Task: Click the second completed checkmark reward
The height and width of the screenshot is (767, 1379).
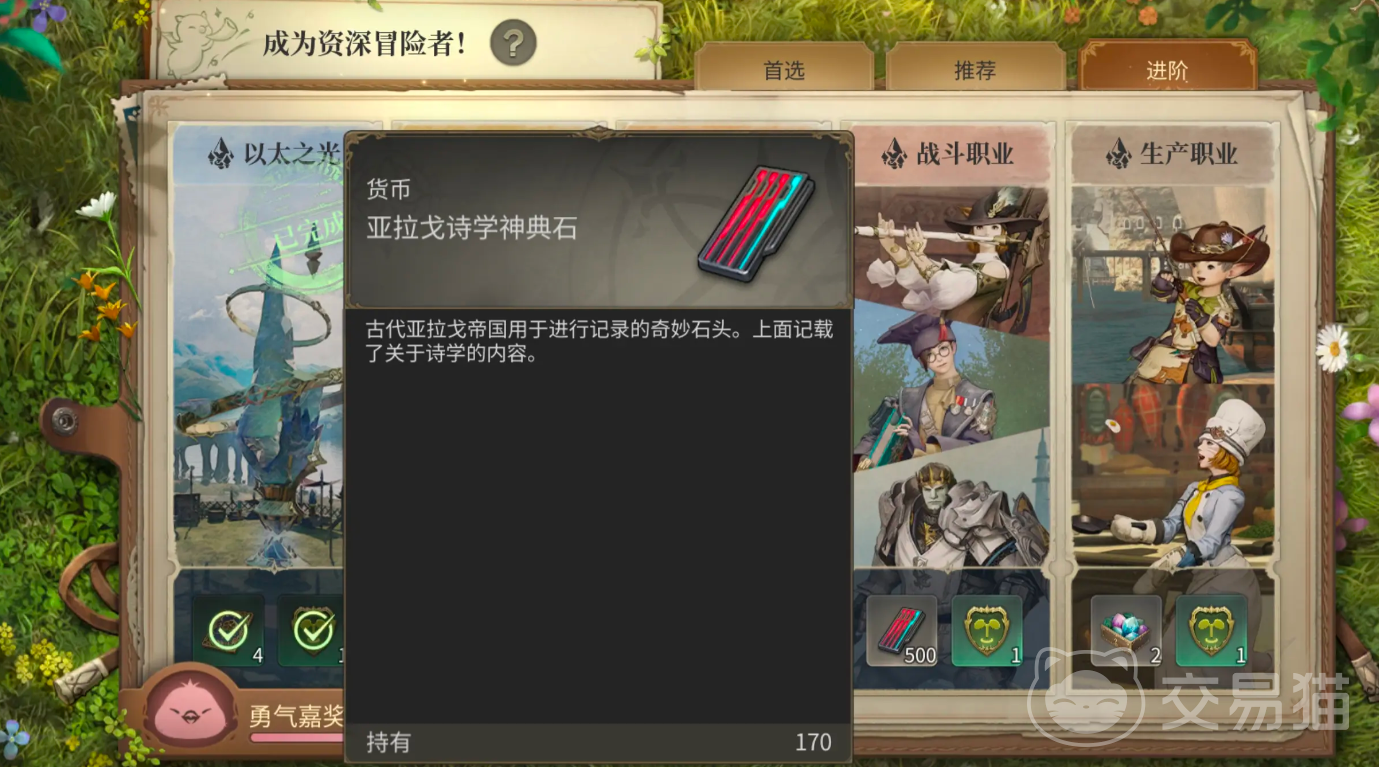Action: click(x=312, y=631)
